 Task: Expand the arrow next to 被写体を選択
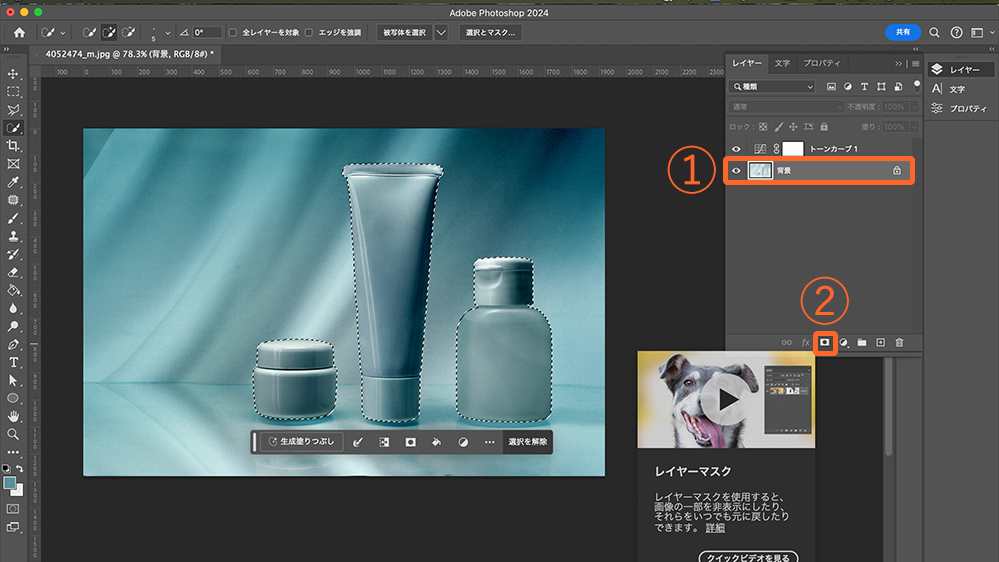click(441, 32)
